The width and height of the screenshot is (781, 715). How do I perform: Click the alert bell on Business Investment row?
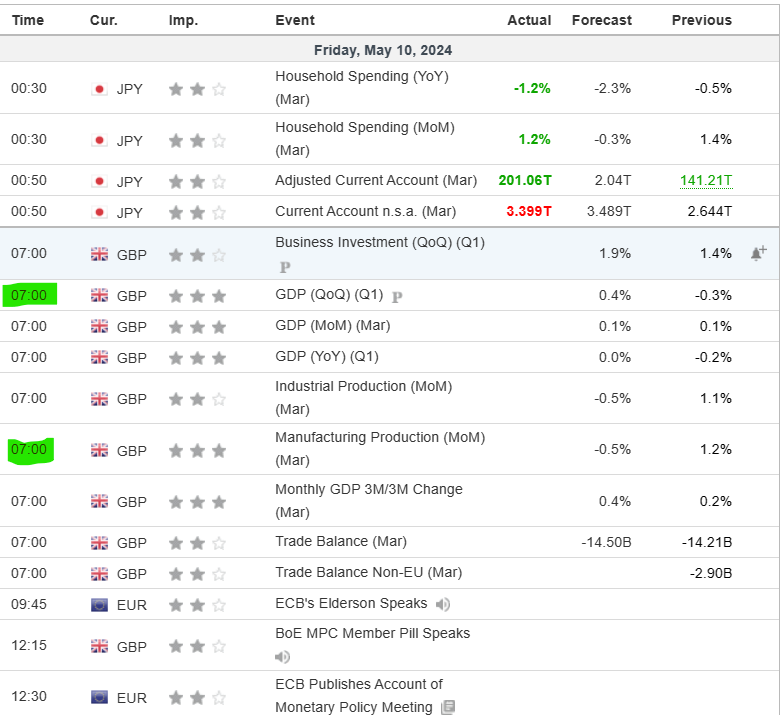pyautogui.click(x=758, y=253)
